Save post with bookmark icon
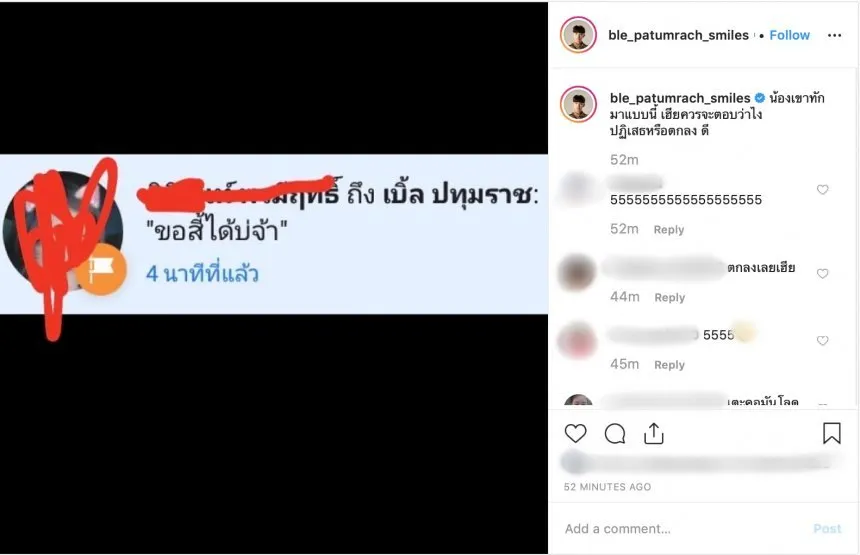This screenshot has width=860, height=555. (x=831, y=433)
